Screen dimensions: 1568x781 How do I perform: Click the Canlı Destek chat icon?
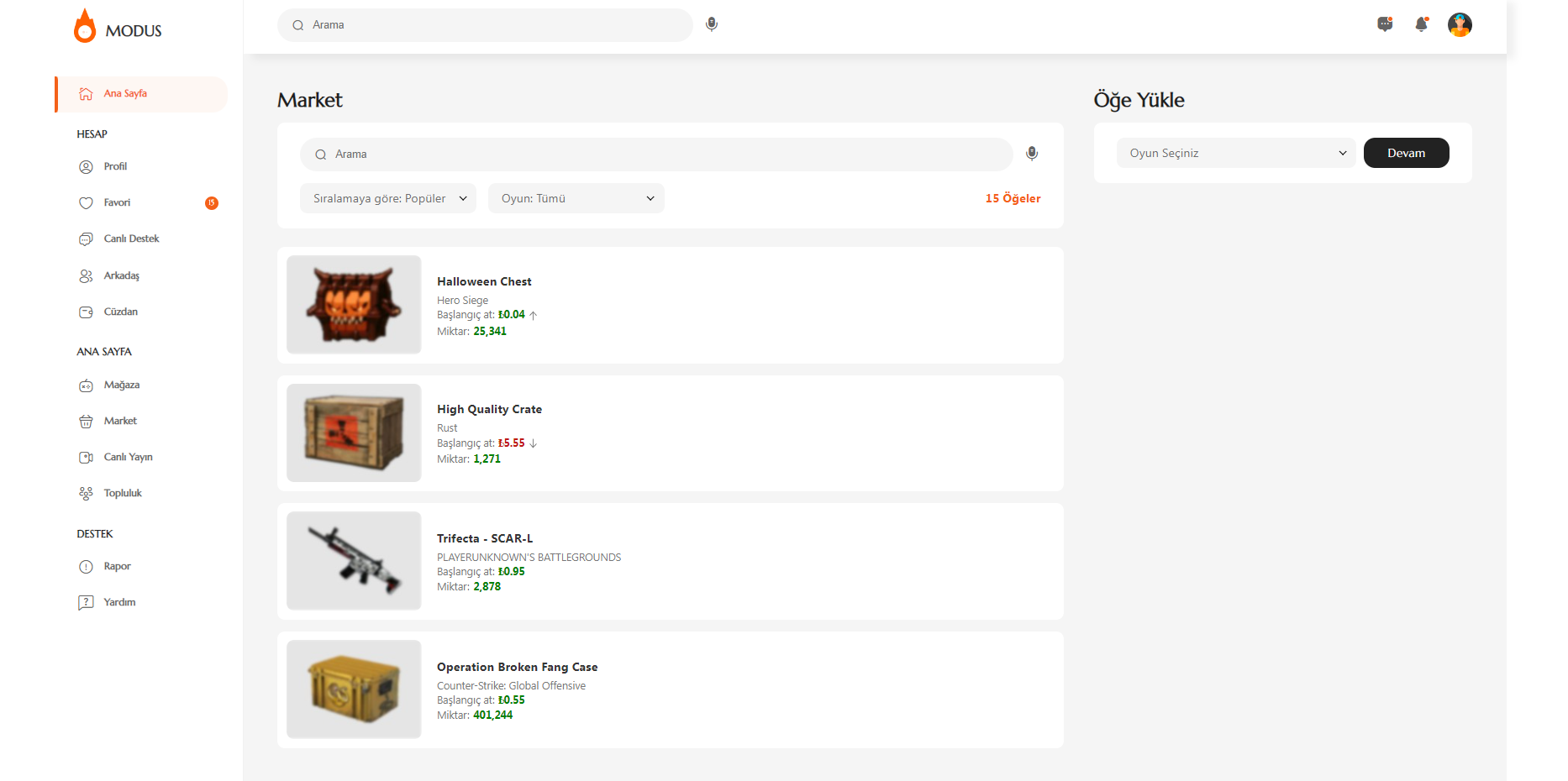pyautogui.click(x=86, y=239)
